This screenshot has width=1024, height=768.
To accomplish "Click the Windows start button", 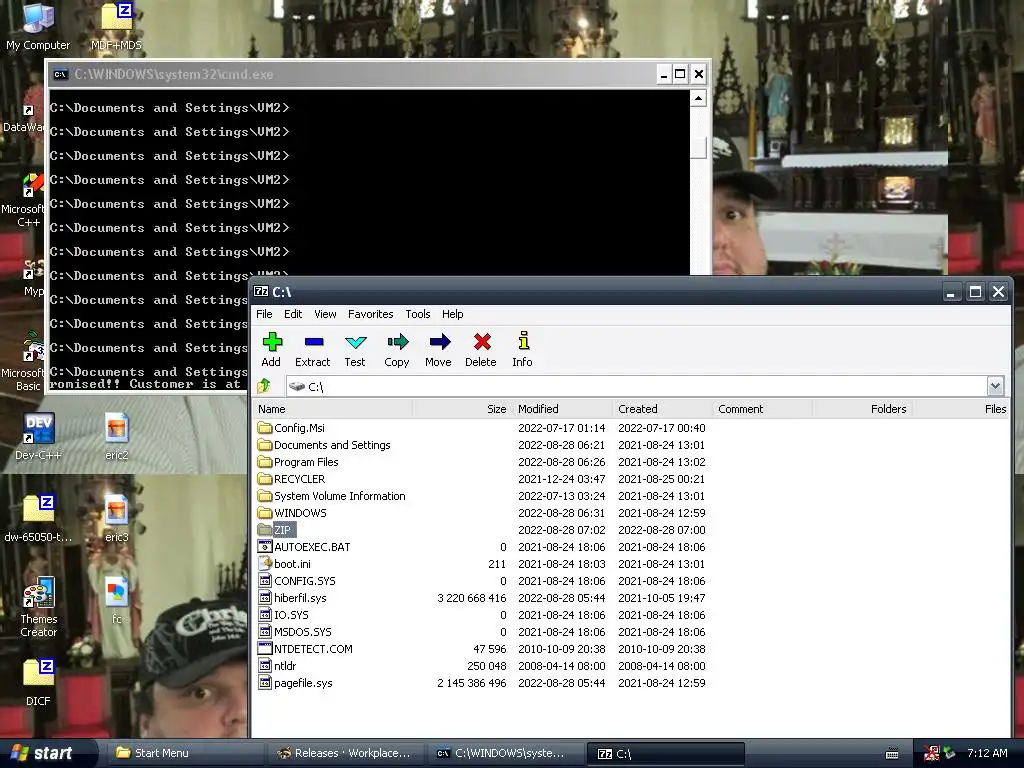I will tap(44, 753).
